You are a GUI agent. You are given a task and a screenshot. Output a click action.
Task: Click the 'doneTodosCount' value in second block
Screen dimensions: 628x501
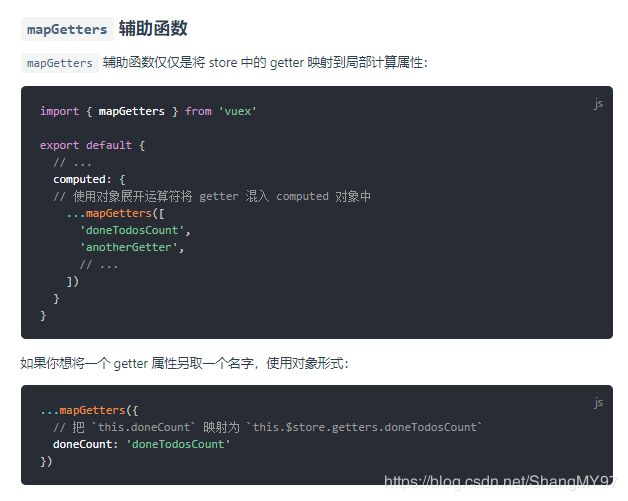tap(178, 444)
